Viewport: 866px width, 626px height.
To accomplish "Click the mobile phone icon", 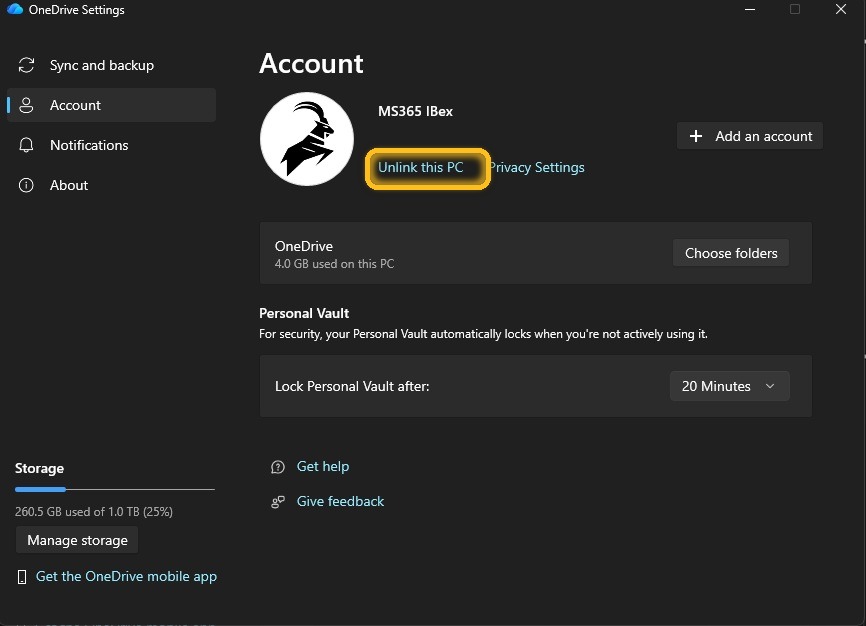I will pyautogui.click(x=22, y=577).
